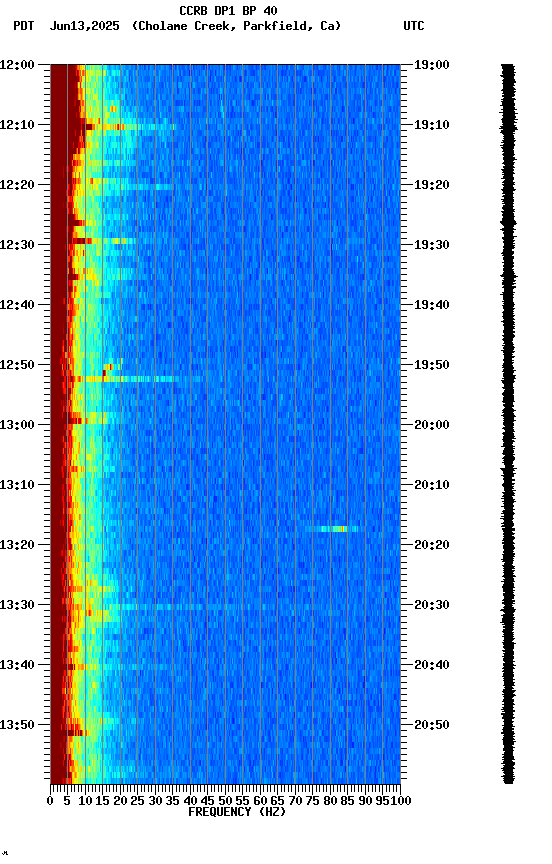Viewport: 552px width, 864px height.
Task: Click the '20' frequency axis label
Action: [120, 801]
